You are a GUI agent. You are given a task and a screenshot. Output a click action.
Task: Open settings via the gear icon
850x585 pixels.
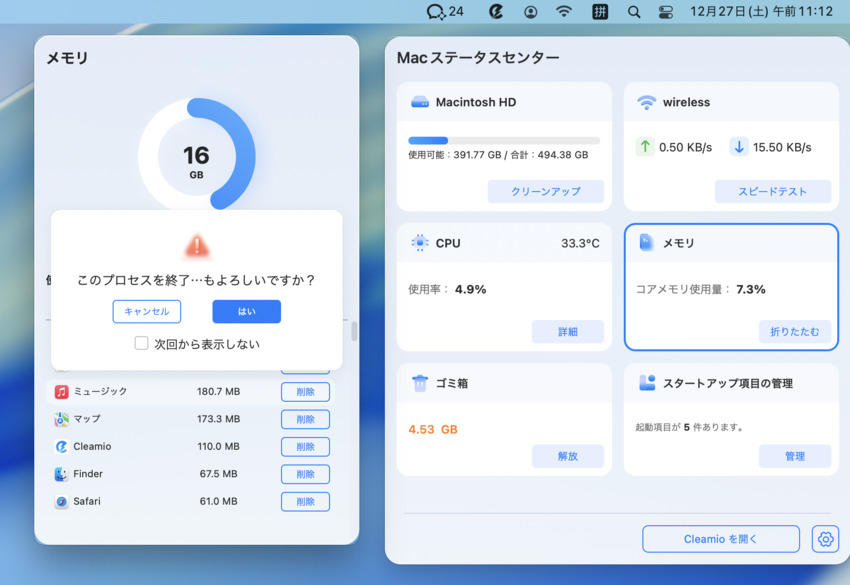[825, 539]
